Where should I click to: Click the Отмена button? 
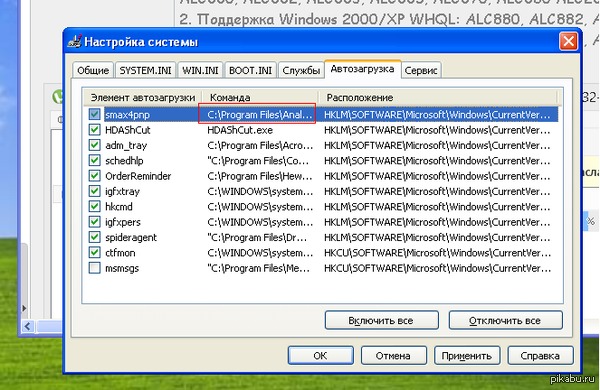click(393, 355)
